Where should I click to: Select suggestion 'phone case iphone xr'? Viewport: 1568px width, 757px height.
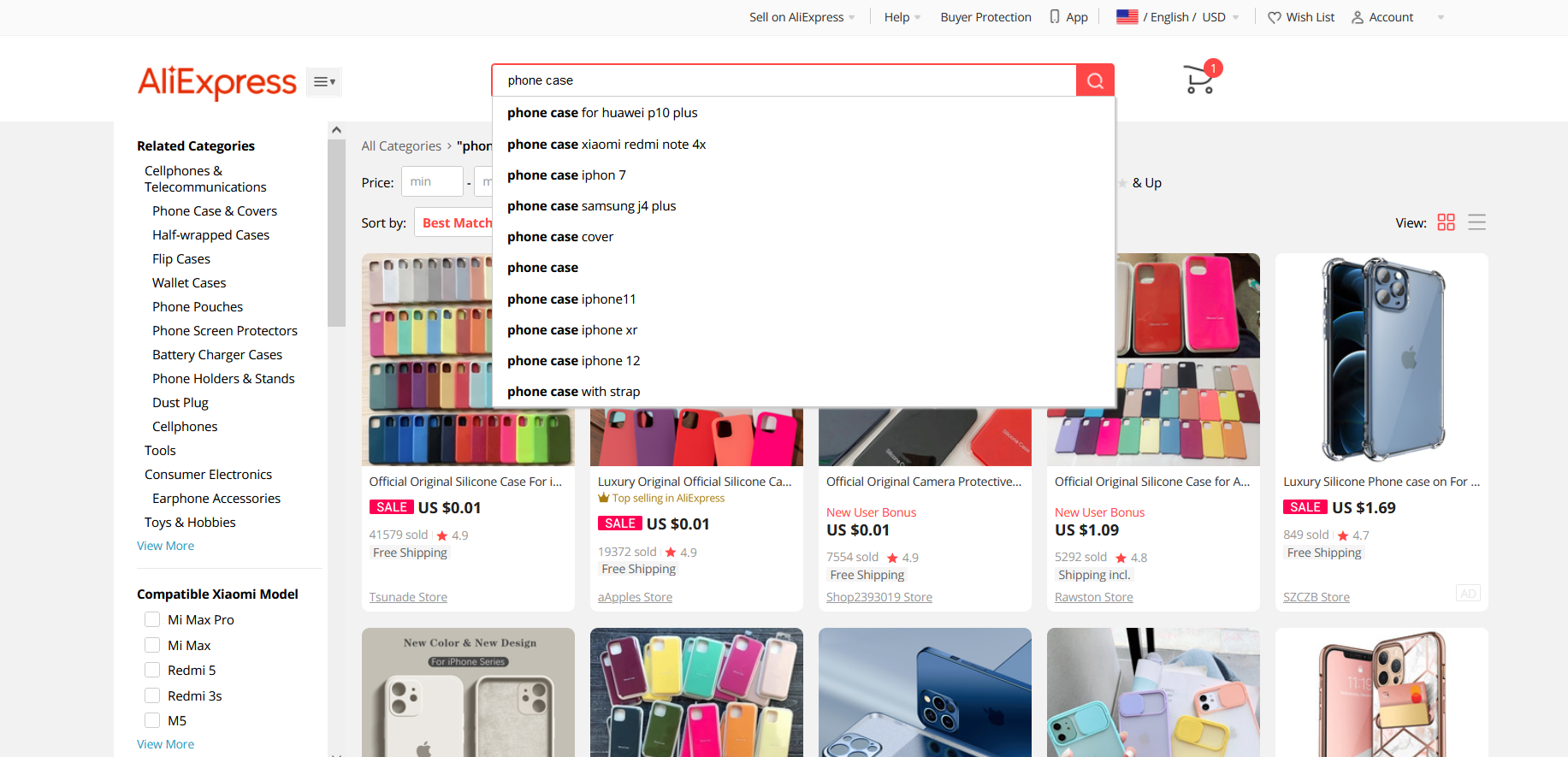click(x=803, y=330)
